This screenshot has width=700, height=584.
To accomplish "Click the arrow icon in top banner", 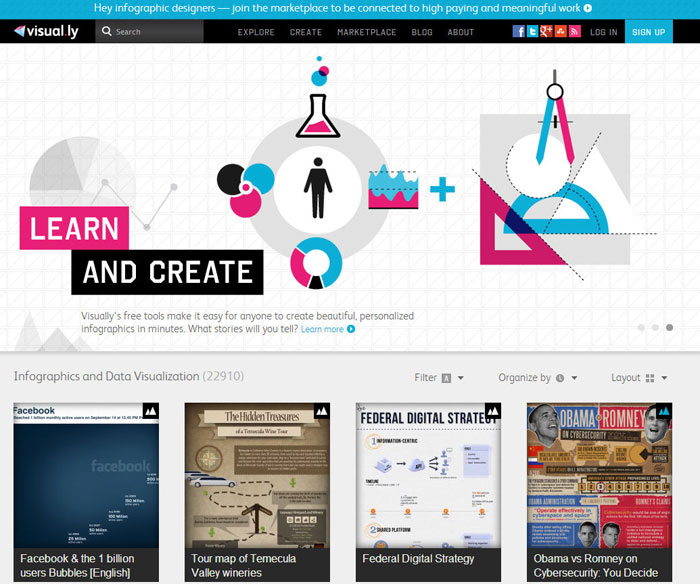I will (587, 8).
